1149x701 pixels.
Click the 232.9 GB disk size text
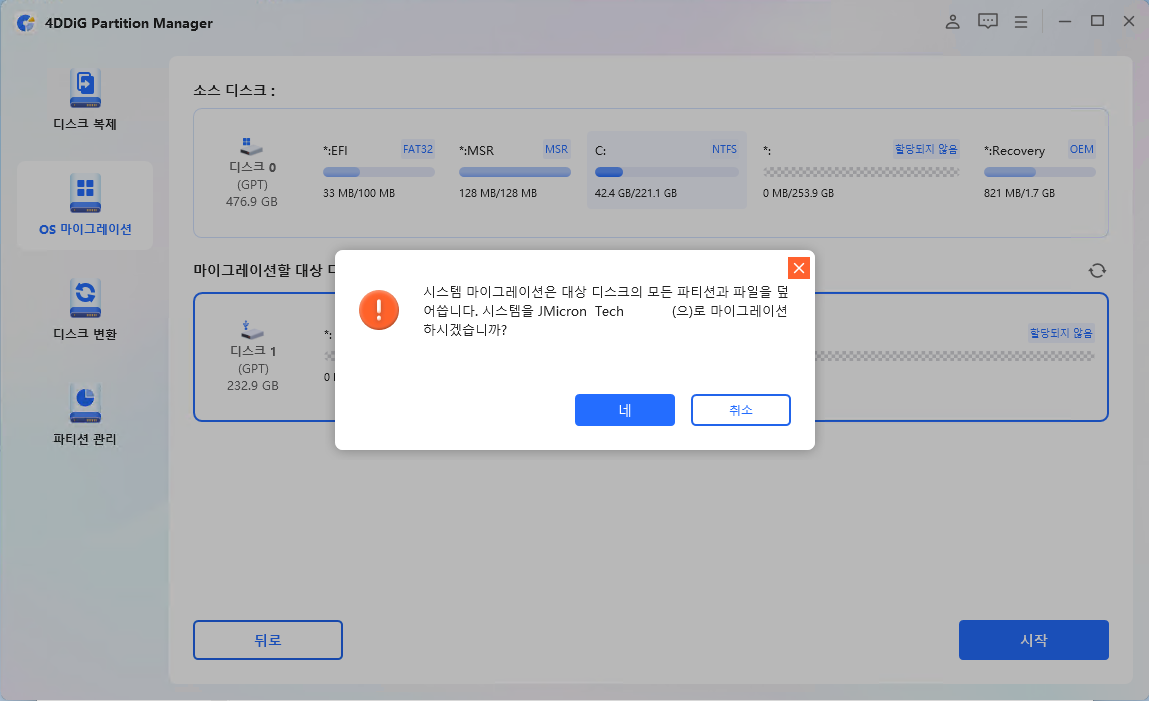click(252, 385)
